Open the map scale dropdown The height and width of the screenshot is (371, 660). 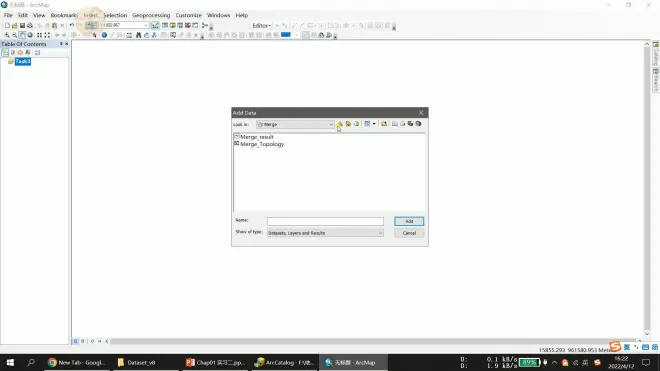point(146,25)
